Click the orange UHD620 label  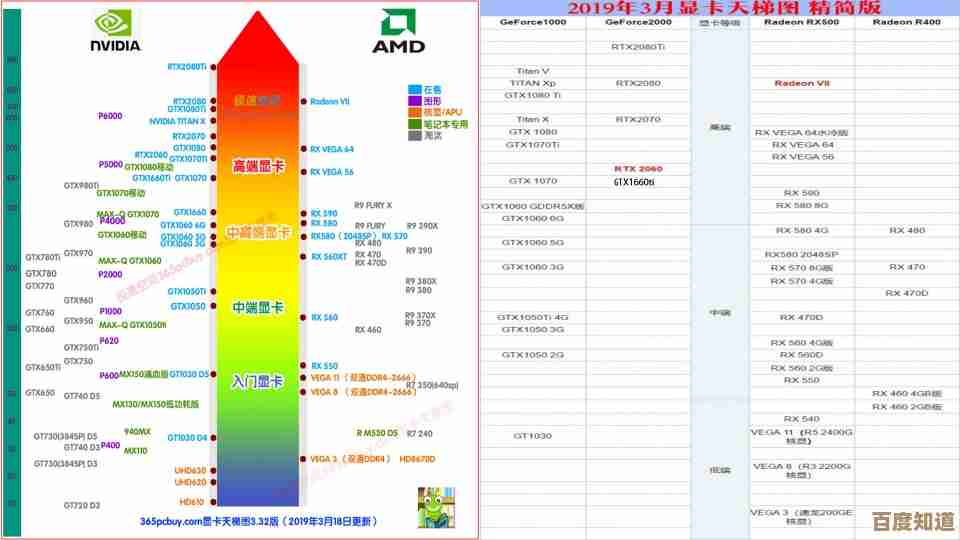[190, 482]
